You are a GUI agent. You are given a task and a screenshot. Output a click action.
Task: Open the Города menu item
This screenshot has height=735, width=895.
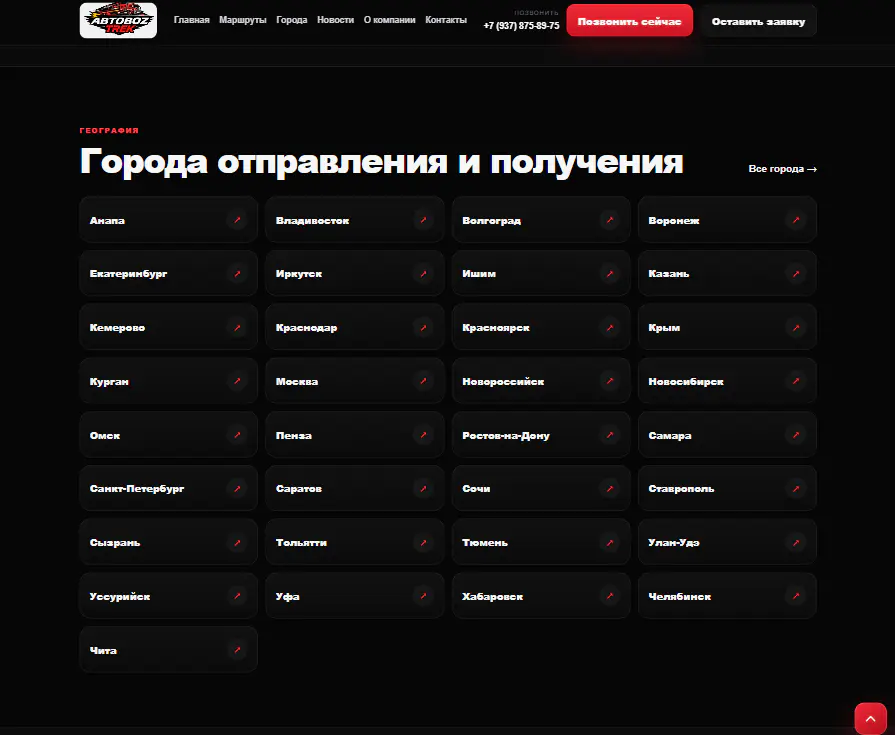point(292,20)
